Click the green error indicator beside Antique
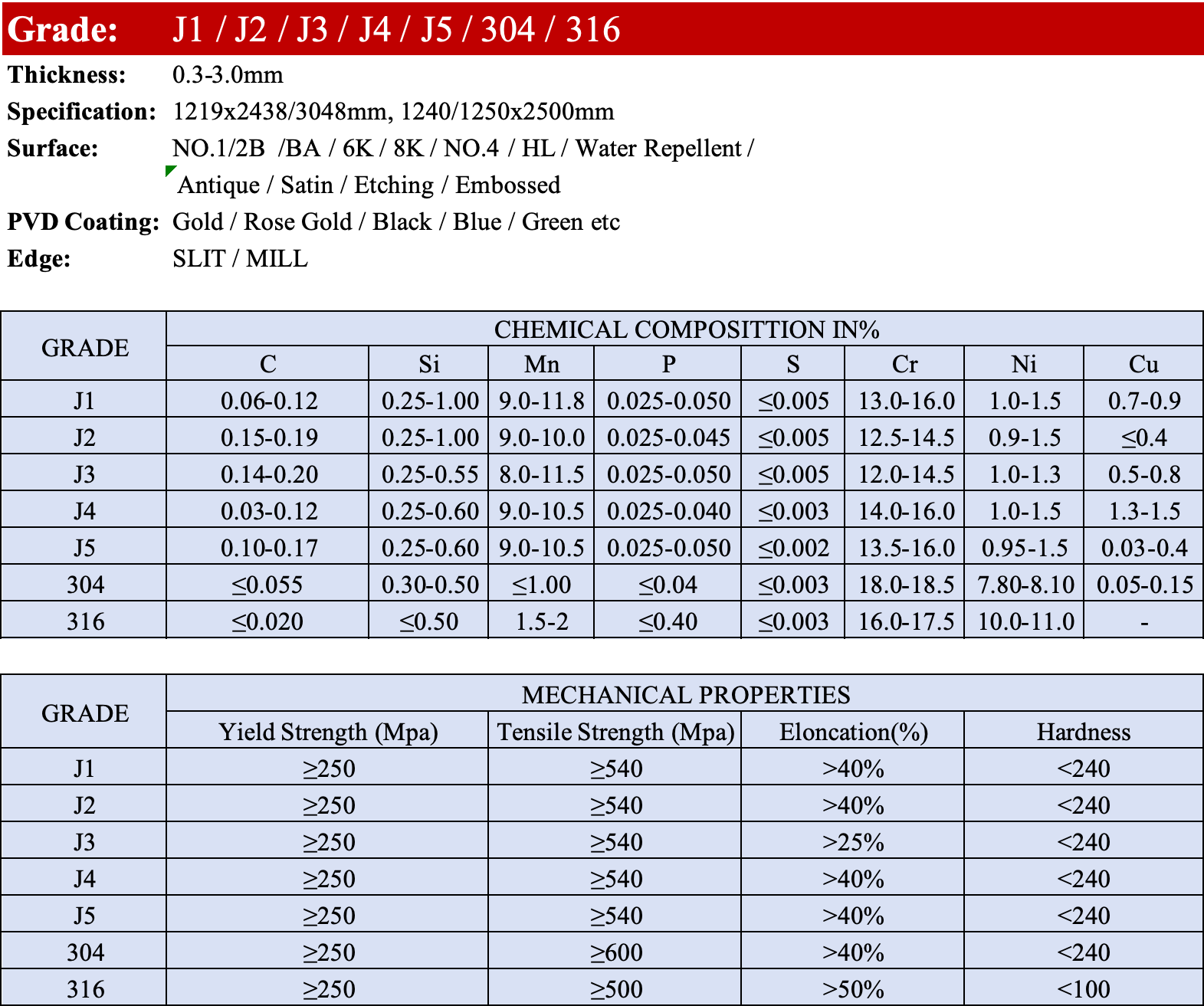Image resolution: width=1204 pixels, height=1006 pixels. tap(169, 170)
